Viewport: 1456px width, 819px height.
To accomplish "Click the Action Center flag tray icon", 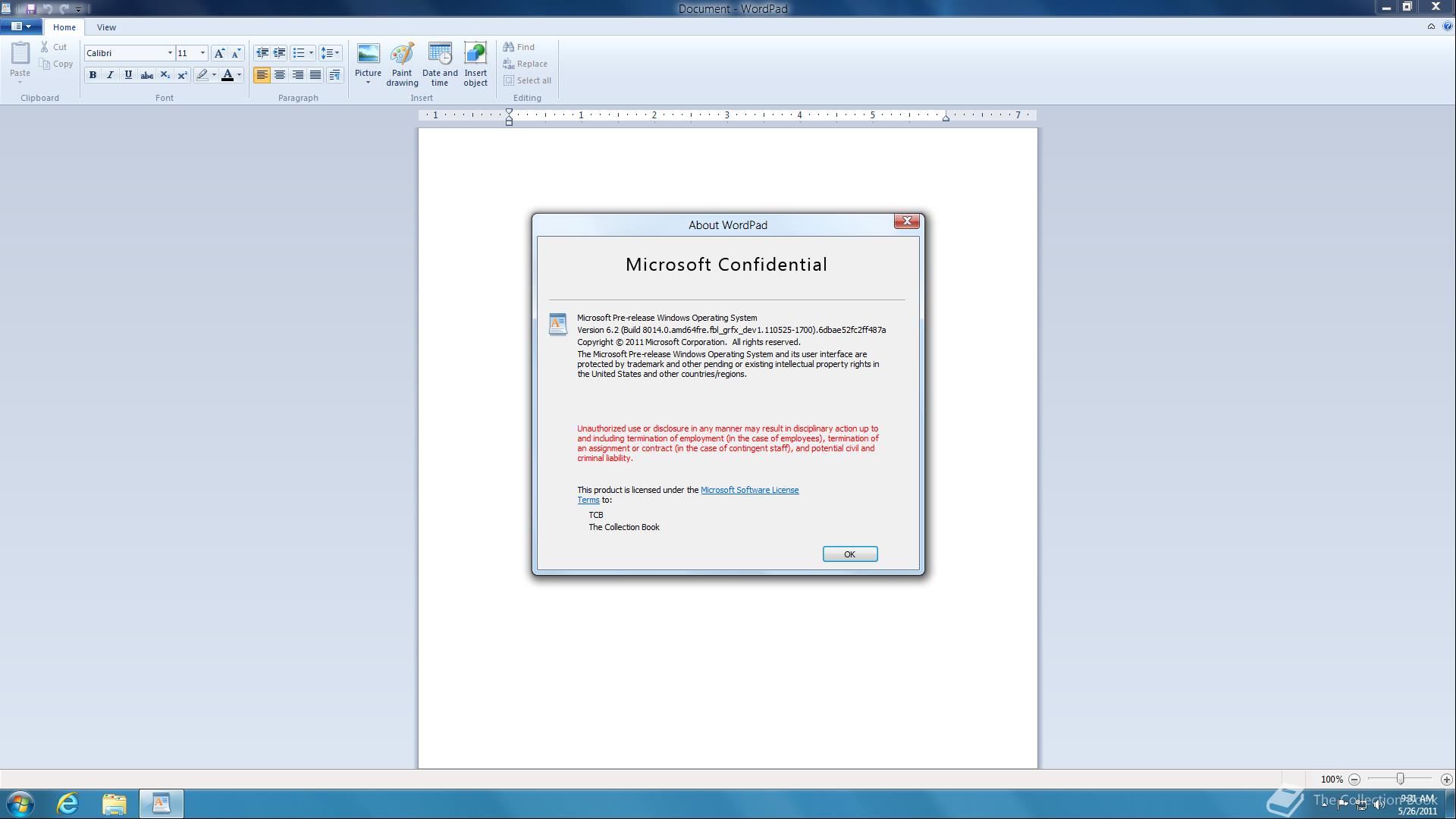I will (x=1343, y=805).
